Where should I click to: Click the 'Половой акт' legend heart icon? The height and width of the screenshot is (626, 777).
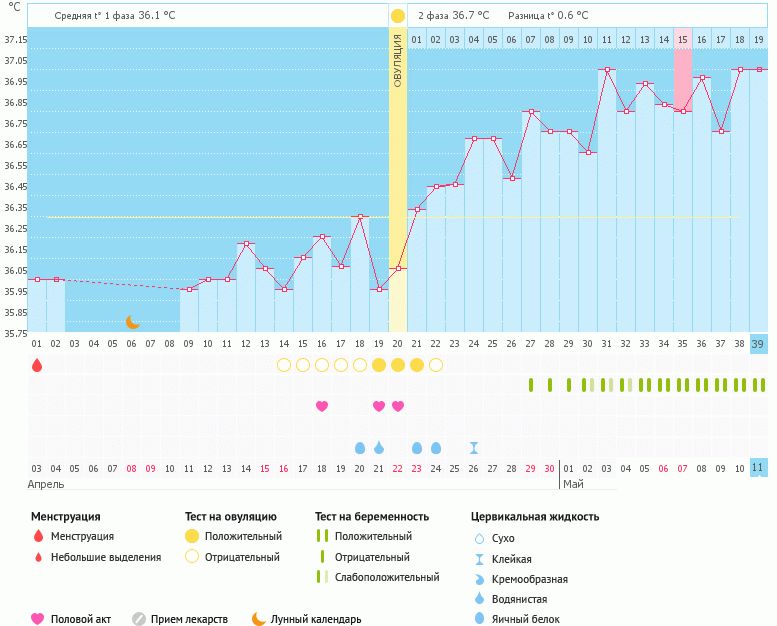click(38, 619)
